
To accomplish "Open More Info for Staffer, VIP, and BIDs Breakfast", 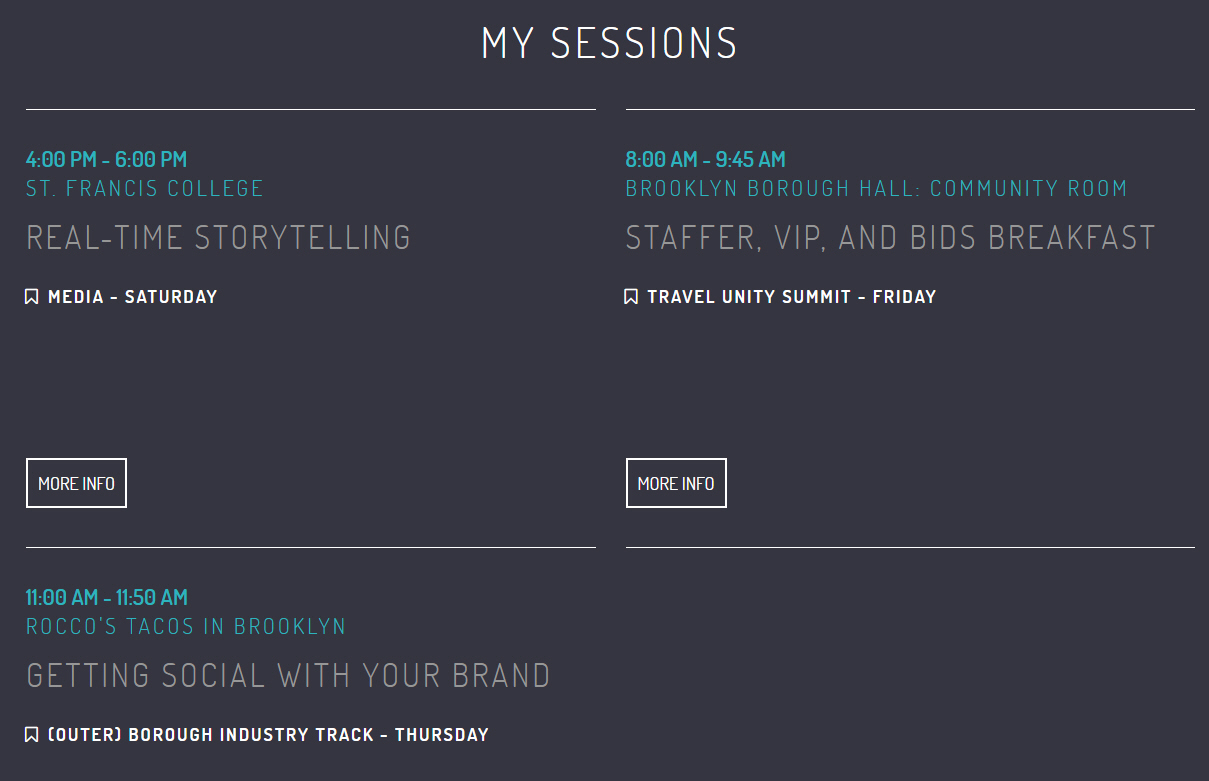I will [676, 483].
